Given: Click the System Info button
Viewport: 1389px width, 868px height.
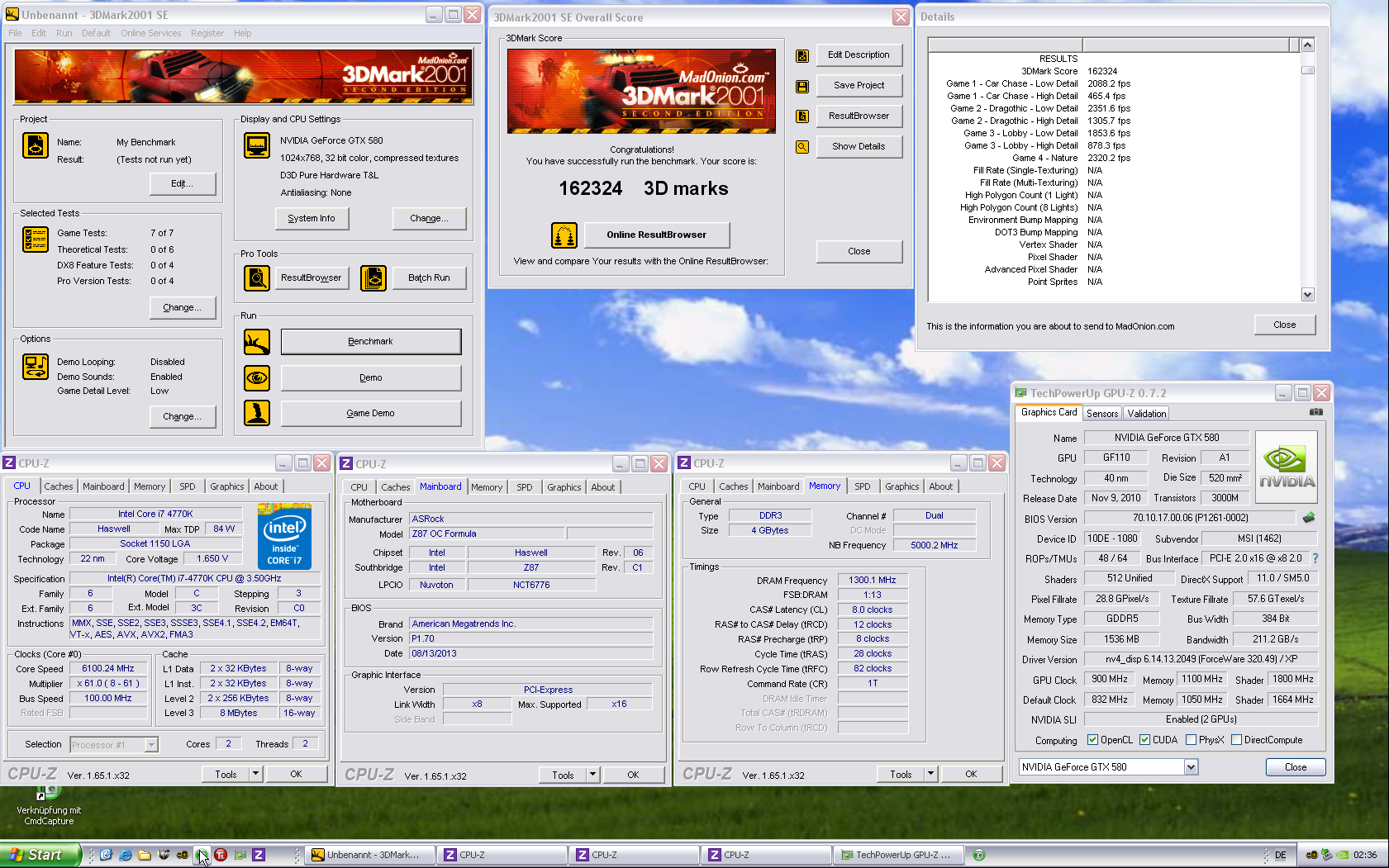Looking at the screenshot, I should pos(312,219).
